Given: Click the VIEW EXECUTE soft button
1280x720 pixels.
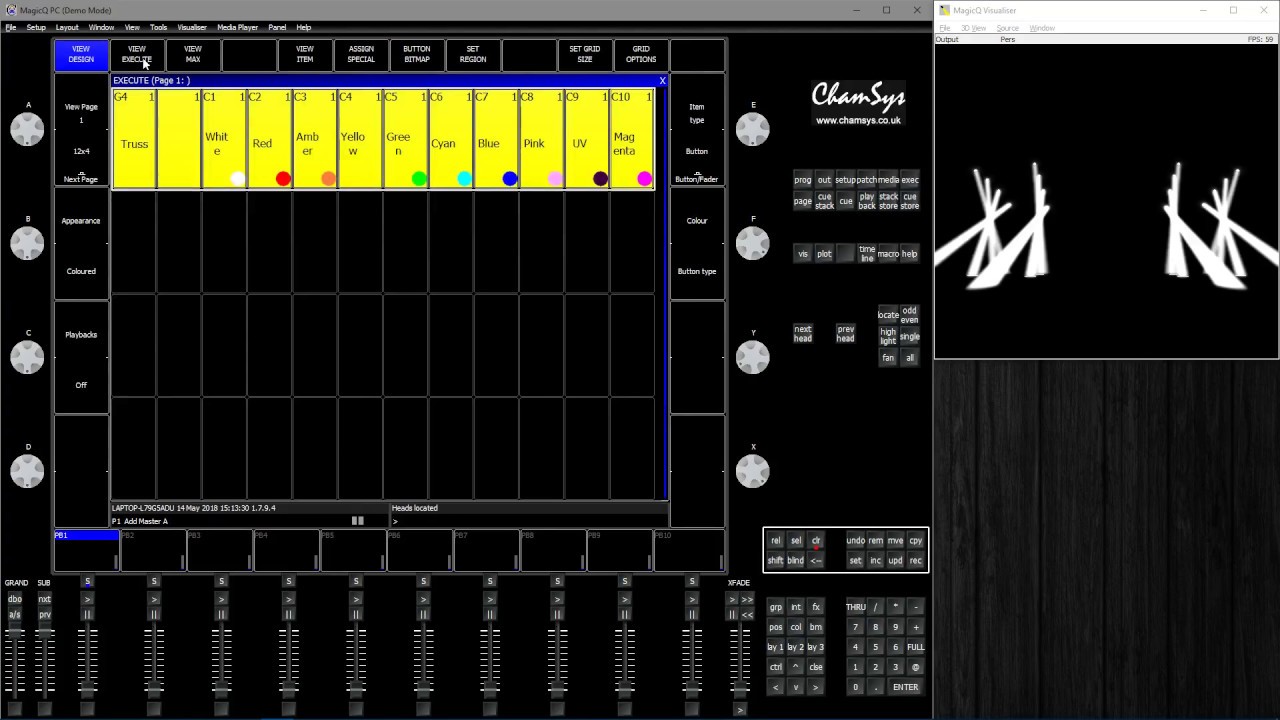Looking at the screenshot, I should (137, 55).
